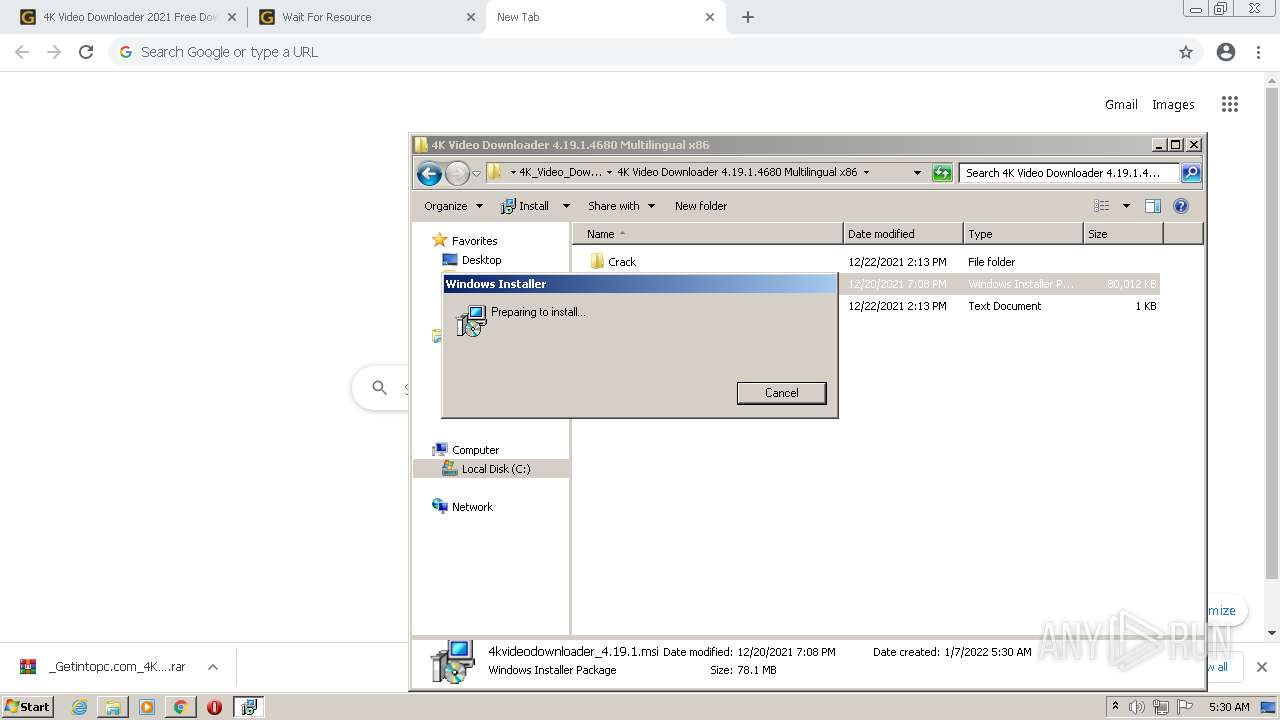The image size is (1280, 720).
Task: Refresh the Explorer address bar
Action: click(941, 173)
